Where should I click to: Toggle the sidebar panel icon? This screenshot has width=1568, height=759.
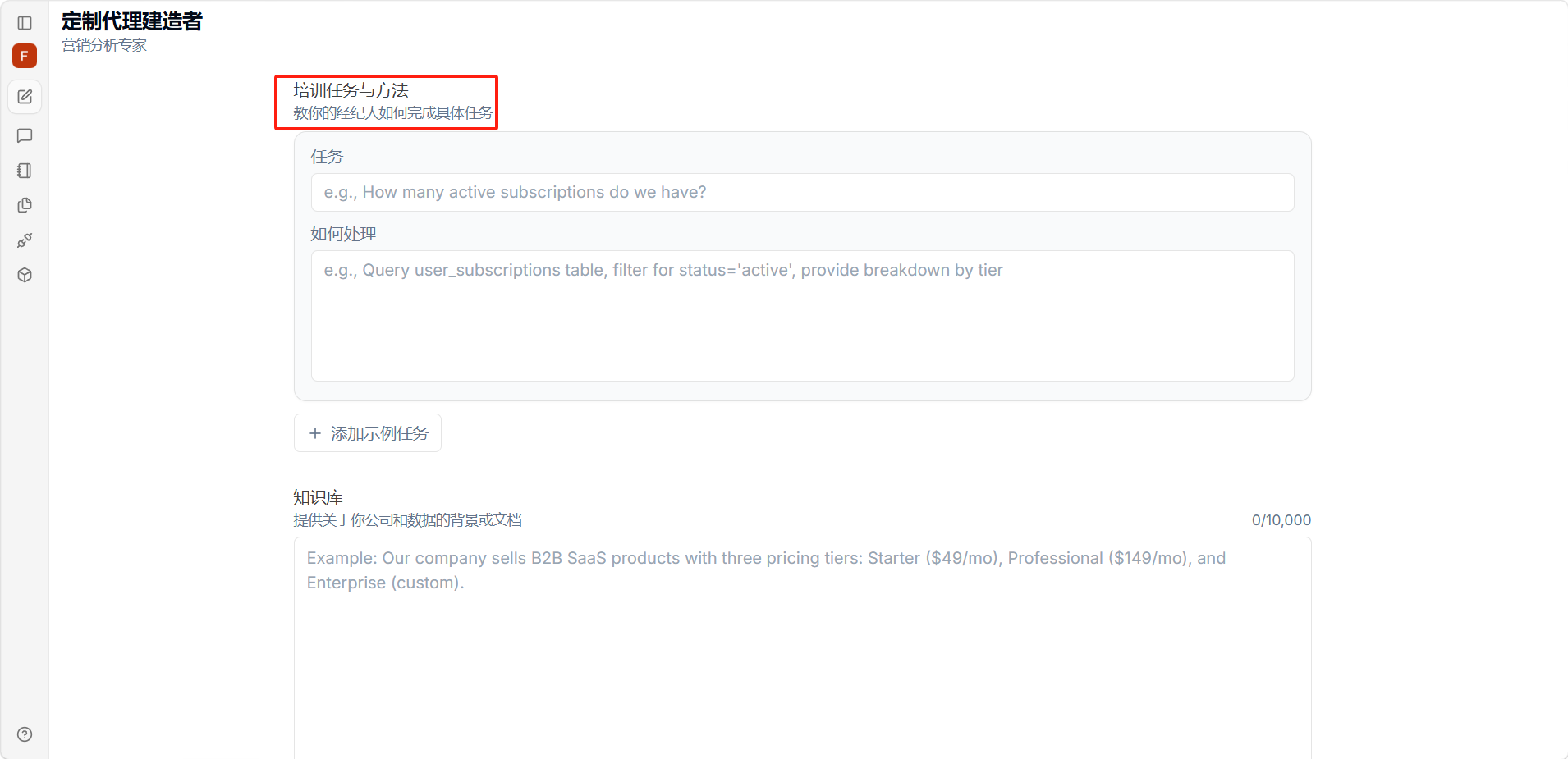coord(25,23)
